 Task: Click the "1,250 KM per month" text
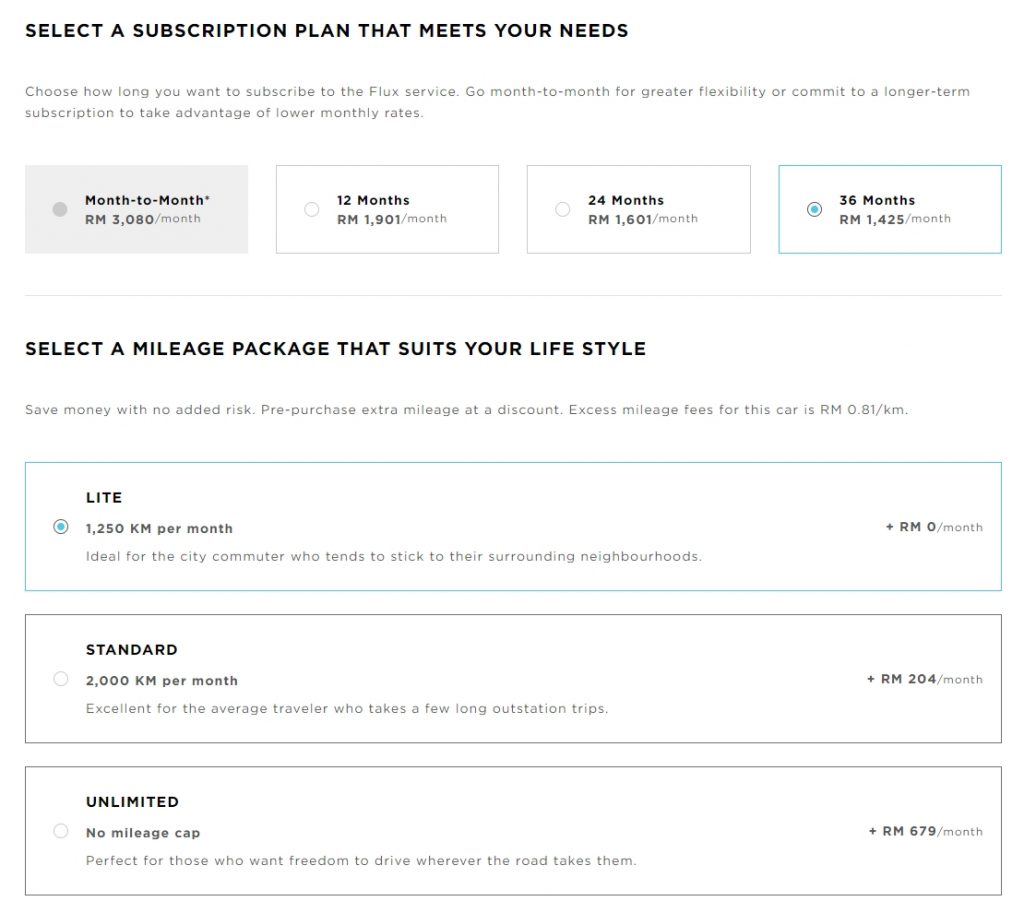click(159, 529)
